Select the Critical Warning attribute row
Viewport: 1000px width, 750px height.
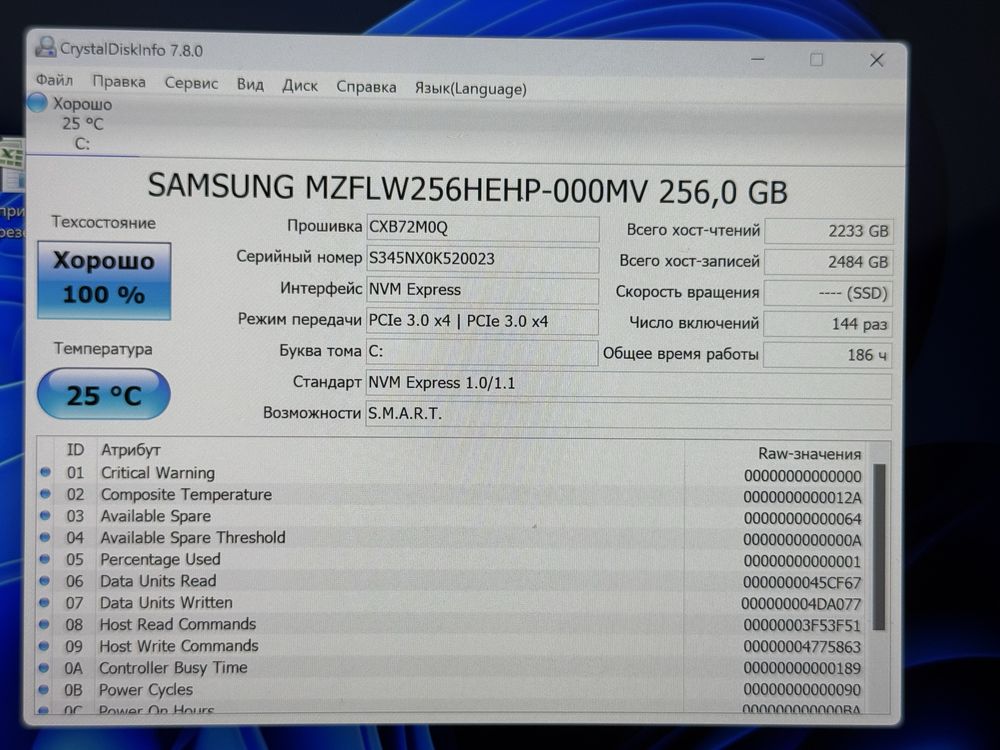pos(451,474)
